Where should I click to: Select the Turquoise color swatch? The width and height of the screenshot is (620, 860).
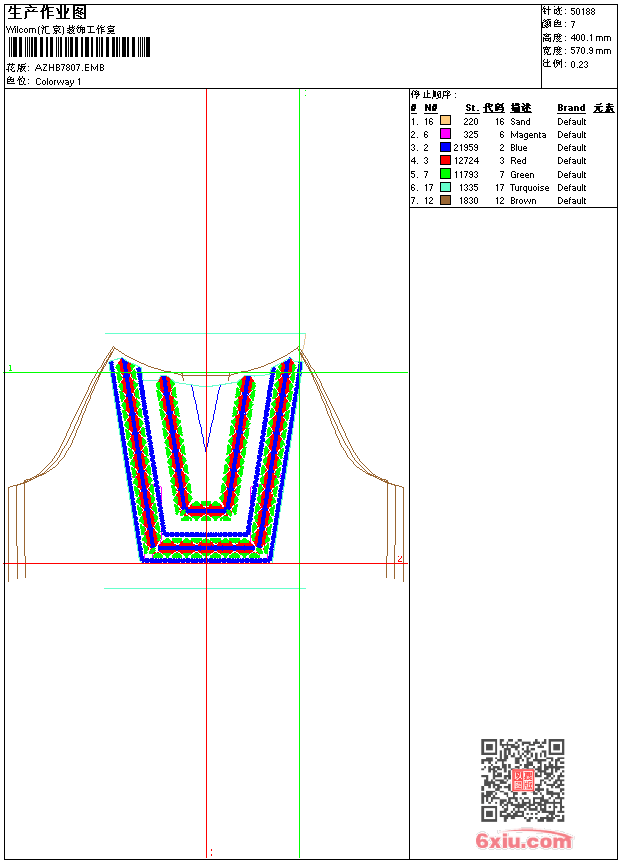click(x=445, y=187)
